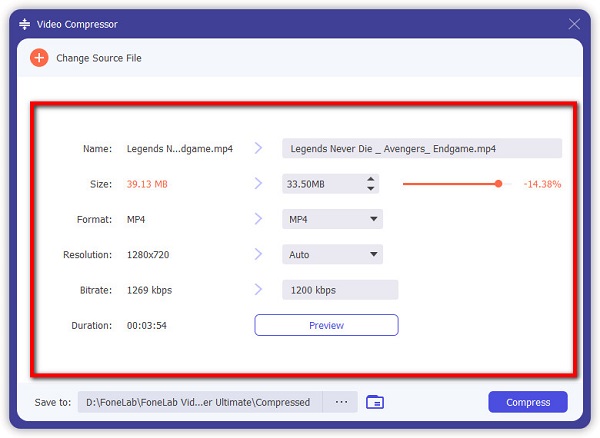Image resolution: width=600 pixels, height=438 pixels.
Task: Click the Save to path field
Action: coord(200,402)
